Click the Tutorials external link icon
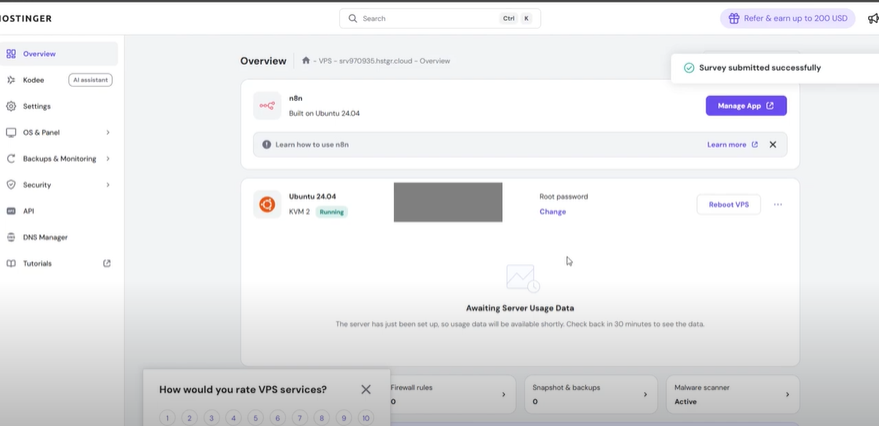This screenshot has width=879, height=426. 107,263
